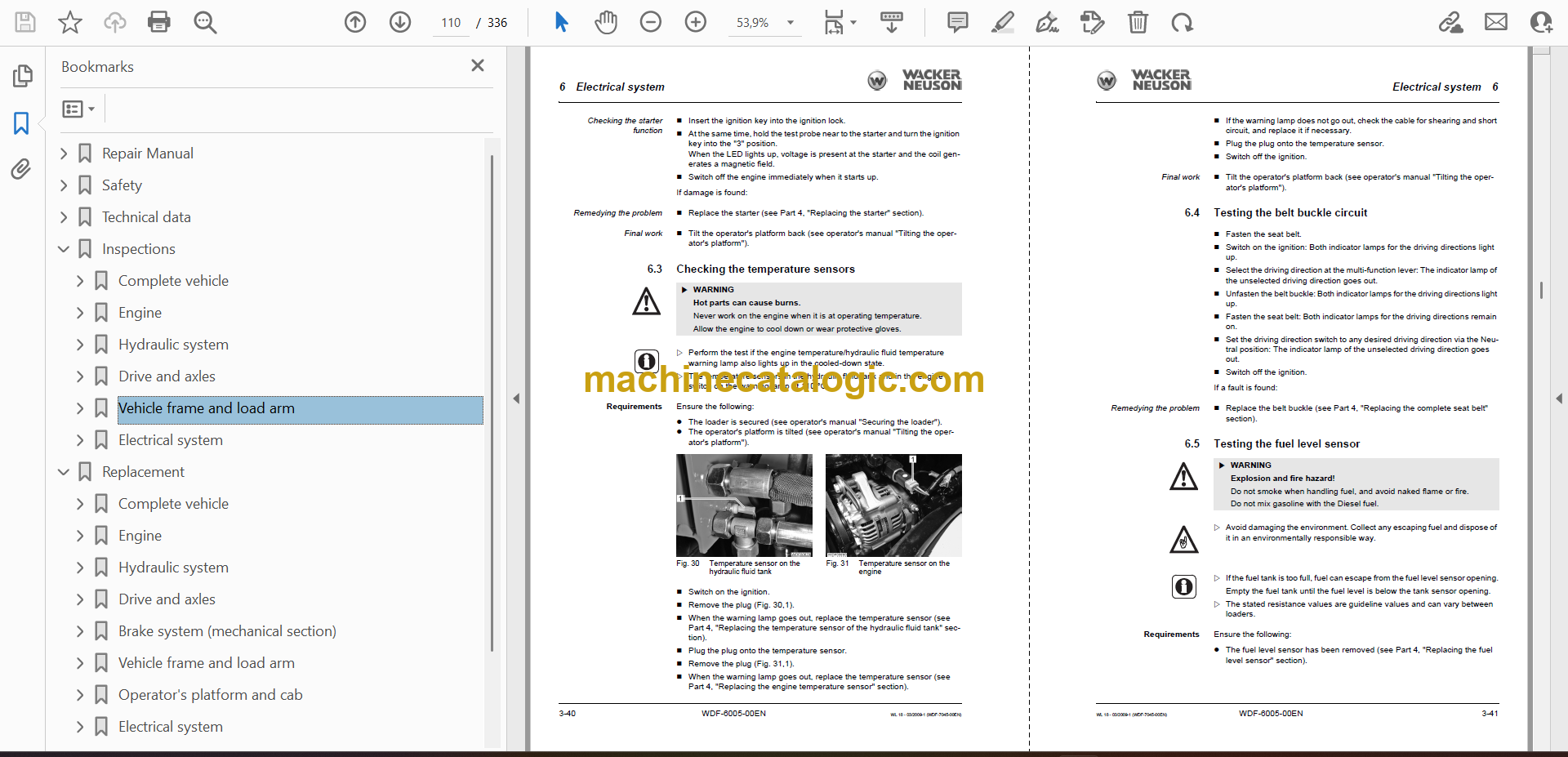Open the share with others account icon

1541,22
